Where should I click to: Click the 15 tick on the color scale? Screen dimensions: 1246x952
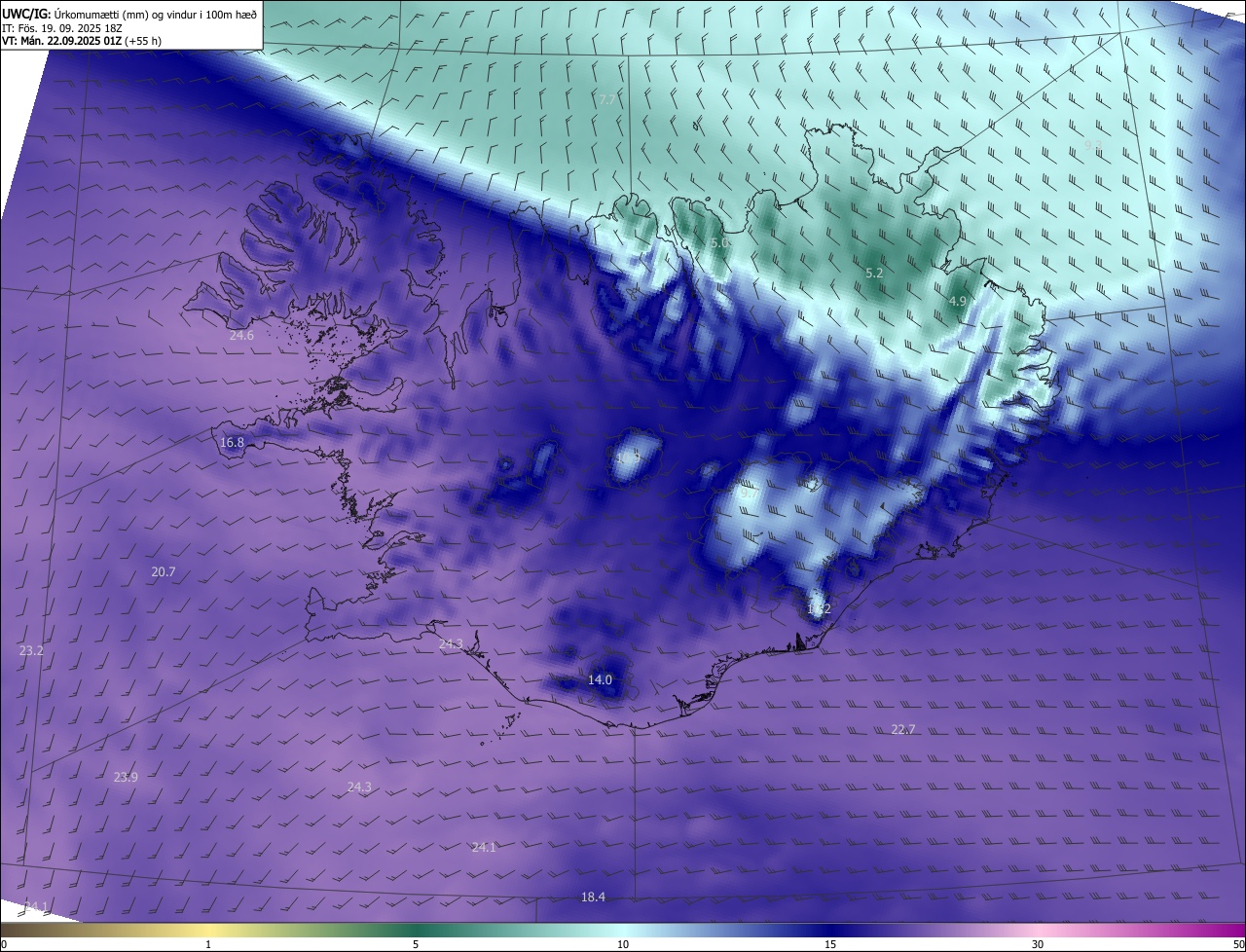click(x=830, y=945)
